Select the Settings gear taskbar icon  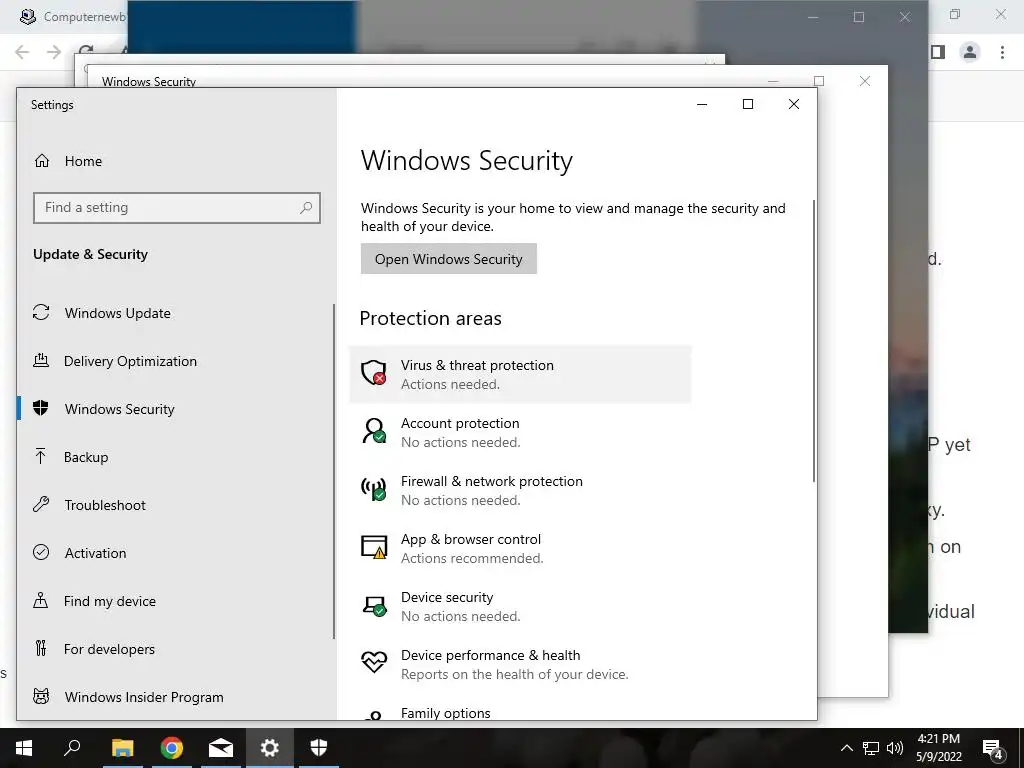[x=270, y=748]
